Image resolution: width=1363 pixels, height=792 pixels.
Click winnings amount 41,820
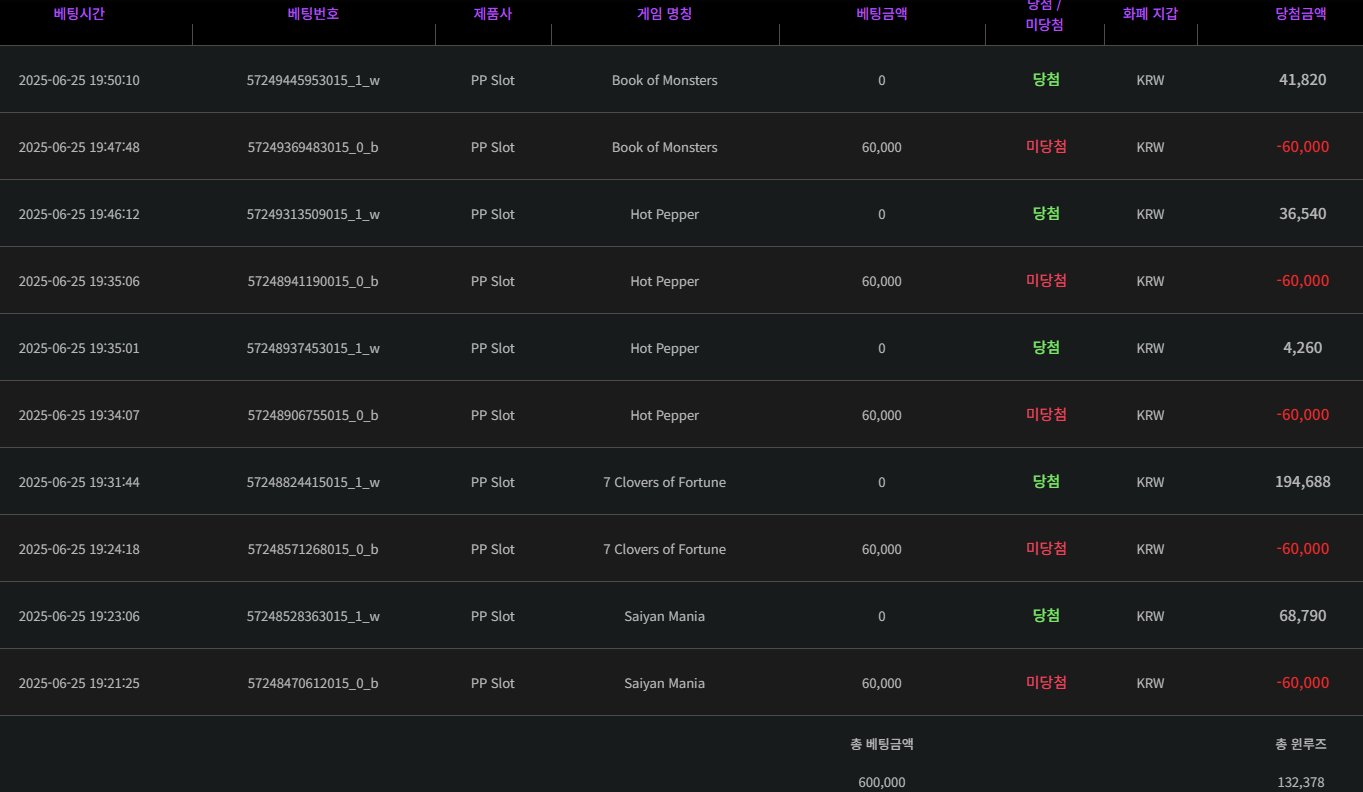1302,80
